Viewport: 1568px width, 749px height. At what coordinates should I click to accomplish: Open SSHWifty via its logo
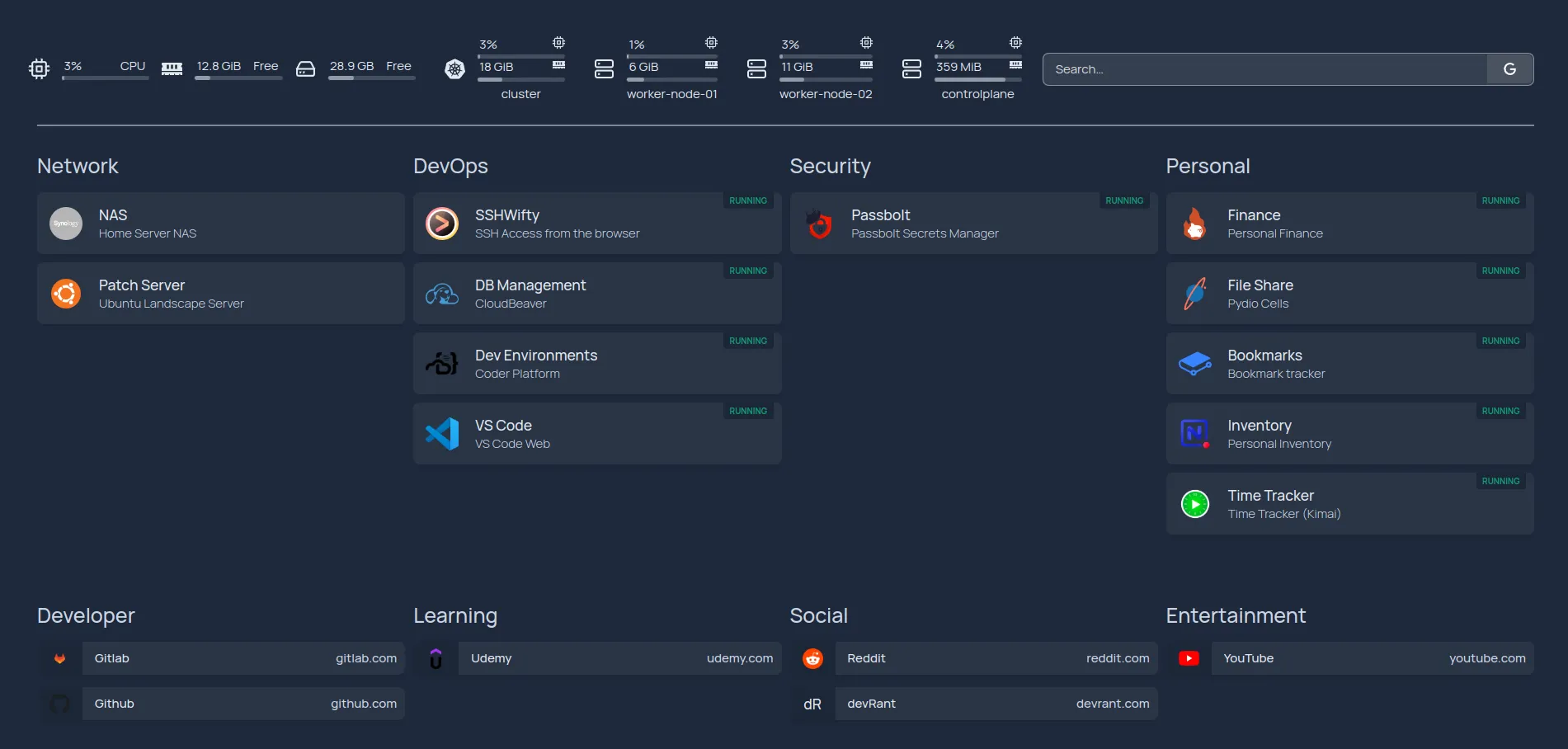tap(442, 223)
